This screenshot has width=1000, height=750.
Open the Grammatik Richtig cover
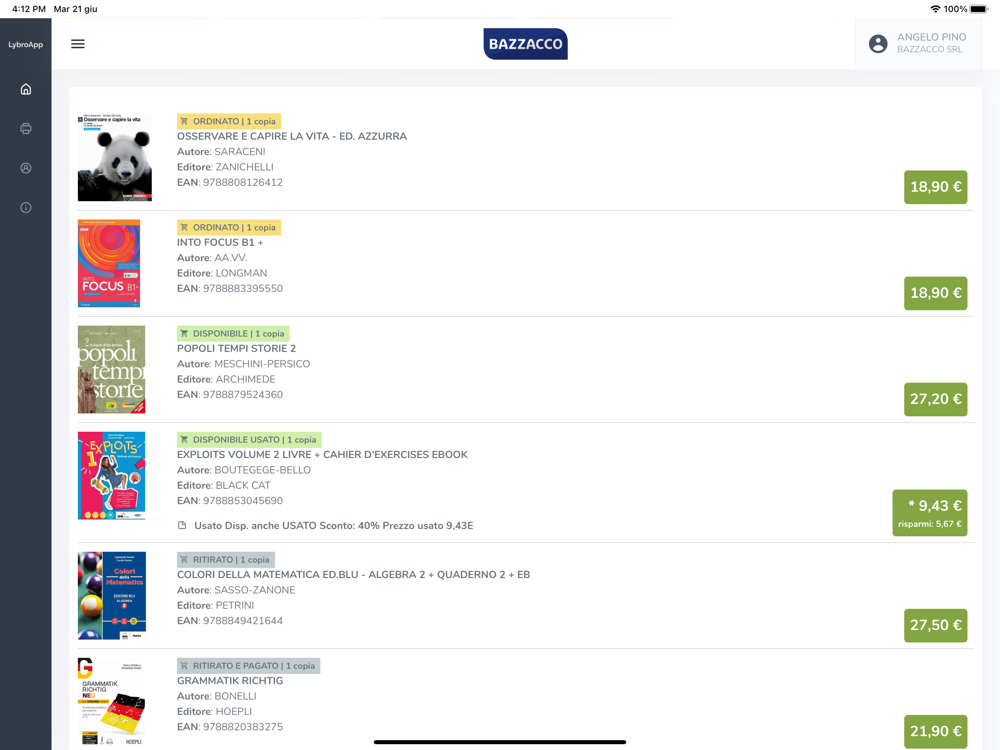(112, 702)
